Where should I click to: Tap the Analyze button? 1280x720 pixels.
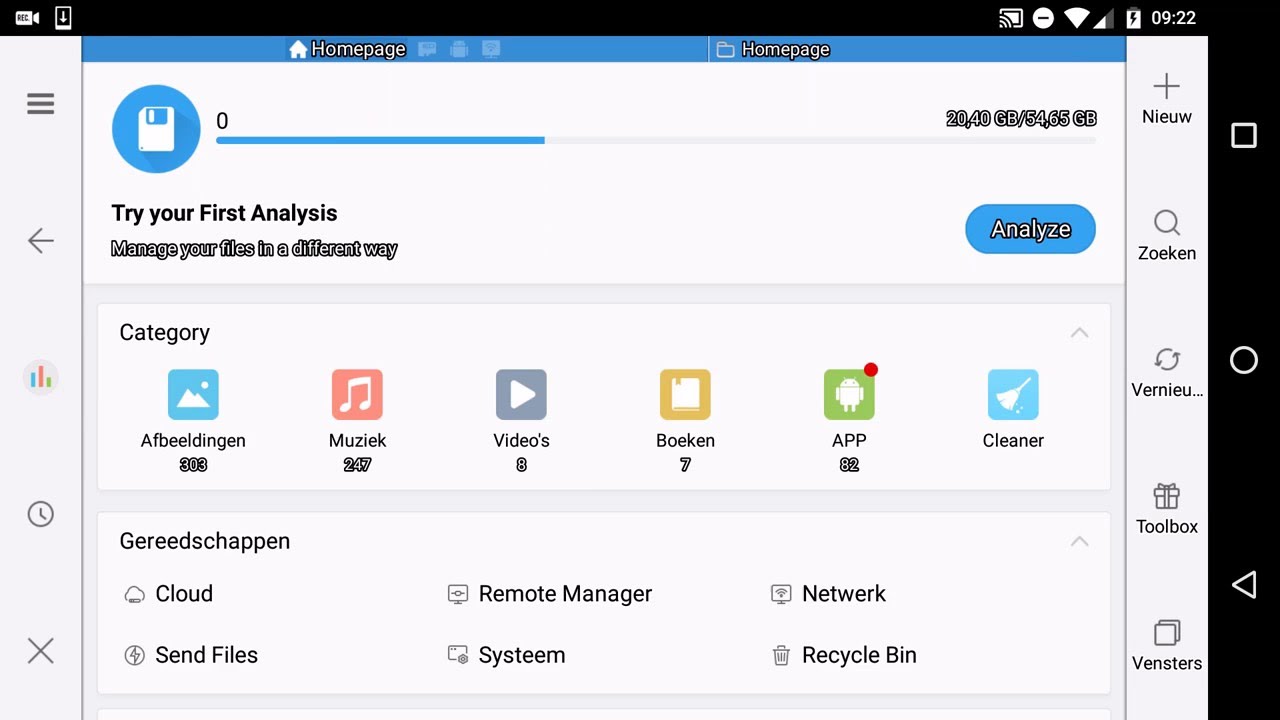pos(1030,229)
